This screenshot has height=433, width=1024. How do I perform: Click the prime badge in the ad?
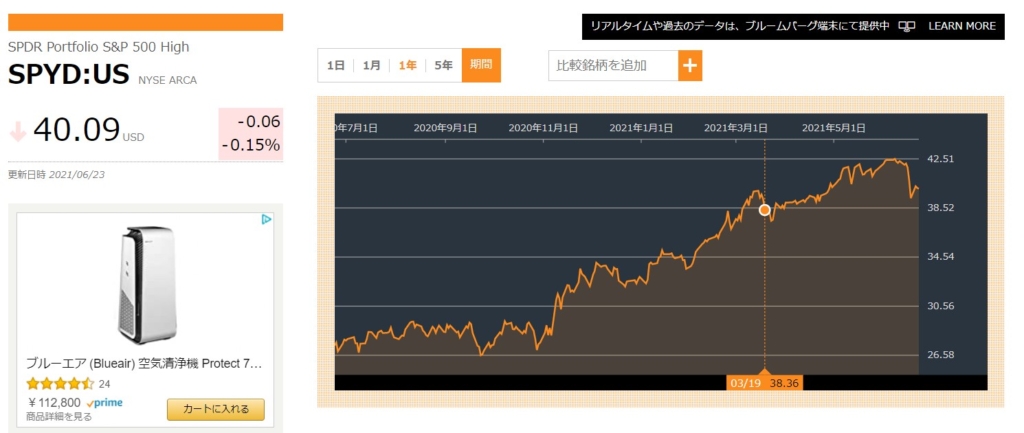pos(104,403)
